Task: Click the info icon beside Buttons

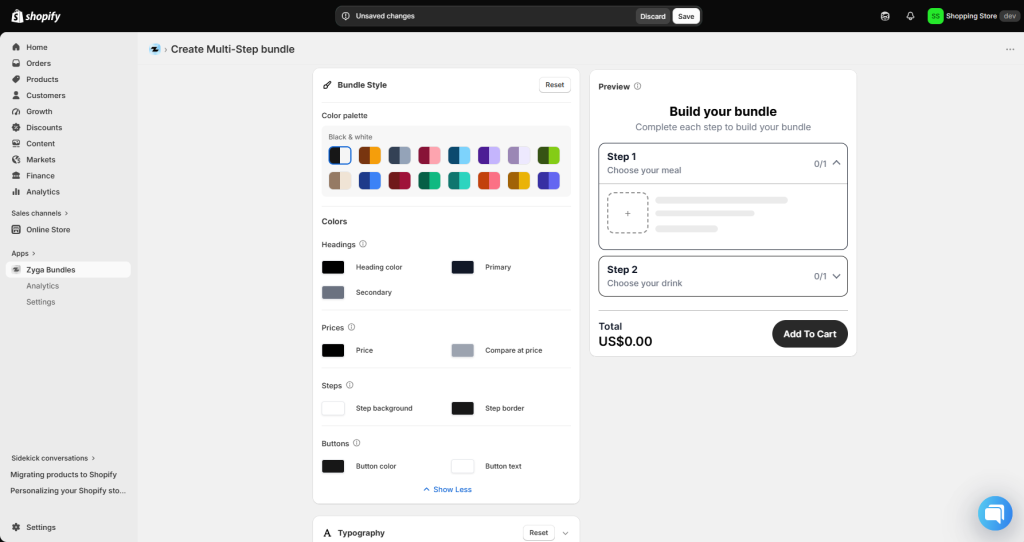Action: 357,443
